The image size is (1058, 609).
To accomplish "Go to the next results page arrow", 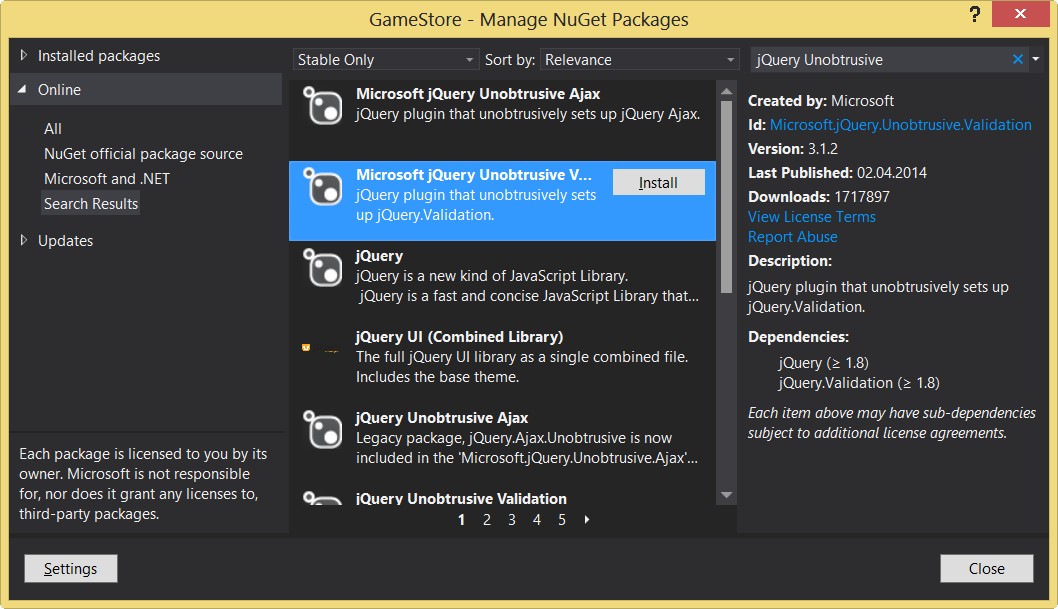I will pos(586,519).
